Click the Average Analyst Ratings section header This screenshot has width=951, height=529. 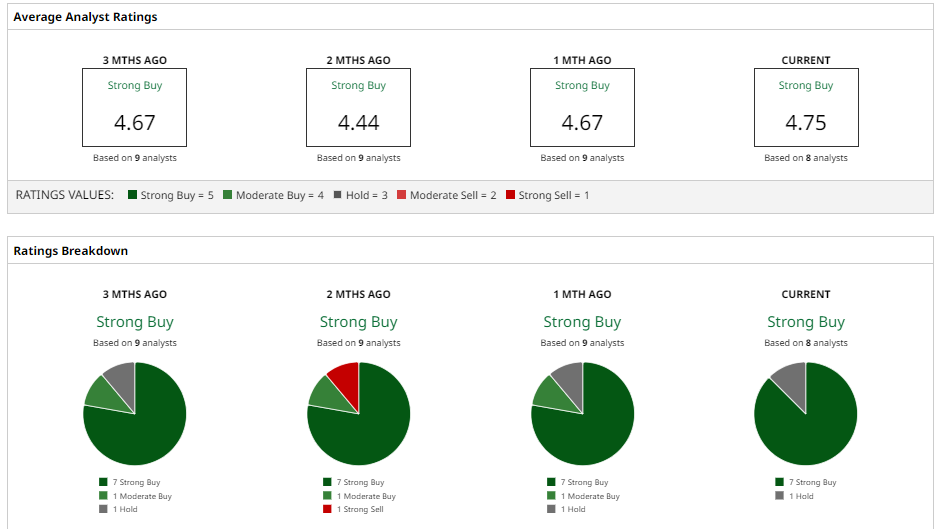click(85, 17)
